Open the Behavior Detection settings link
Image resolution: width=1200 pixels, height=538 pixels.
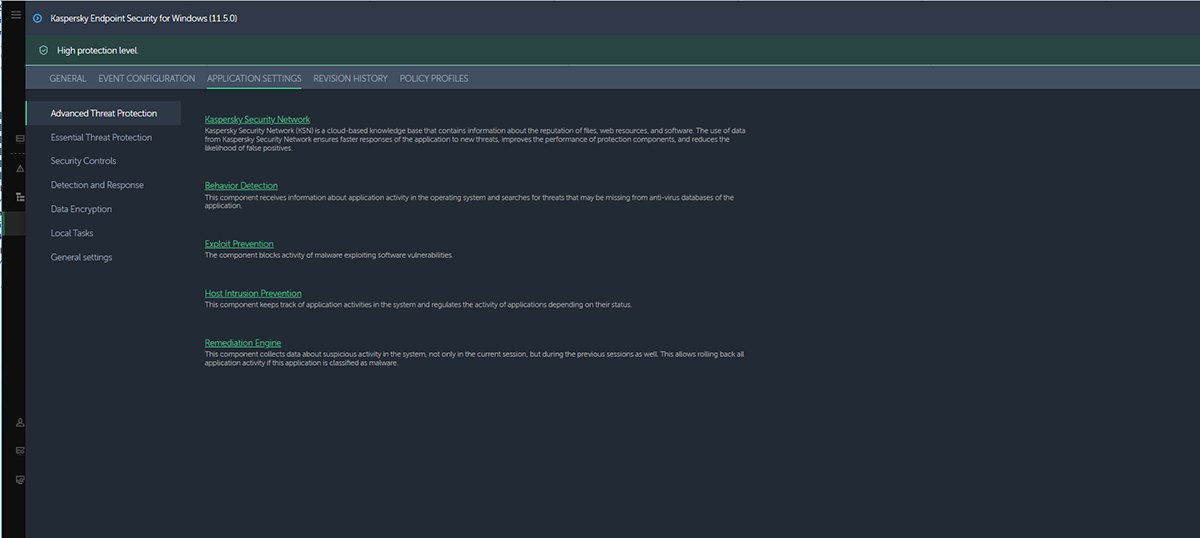coord(241,186)
